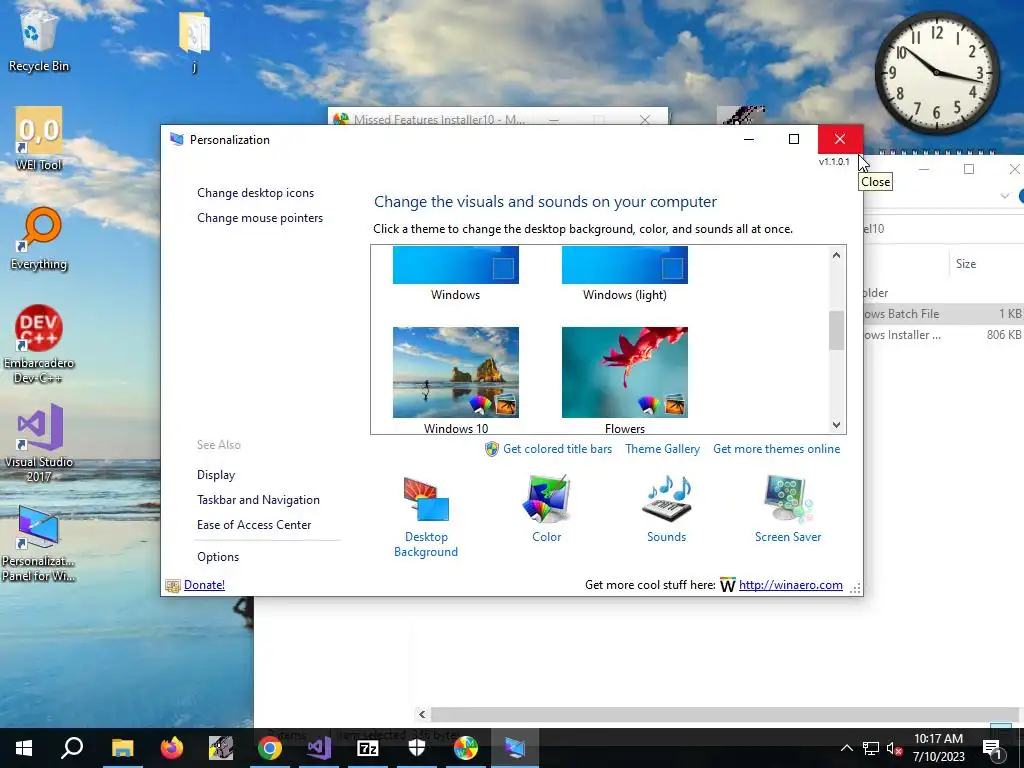Click the Donate! link
Viewport: 1024px width, 768px height.
204,584
